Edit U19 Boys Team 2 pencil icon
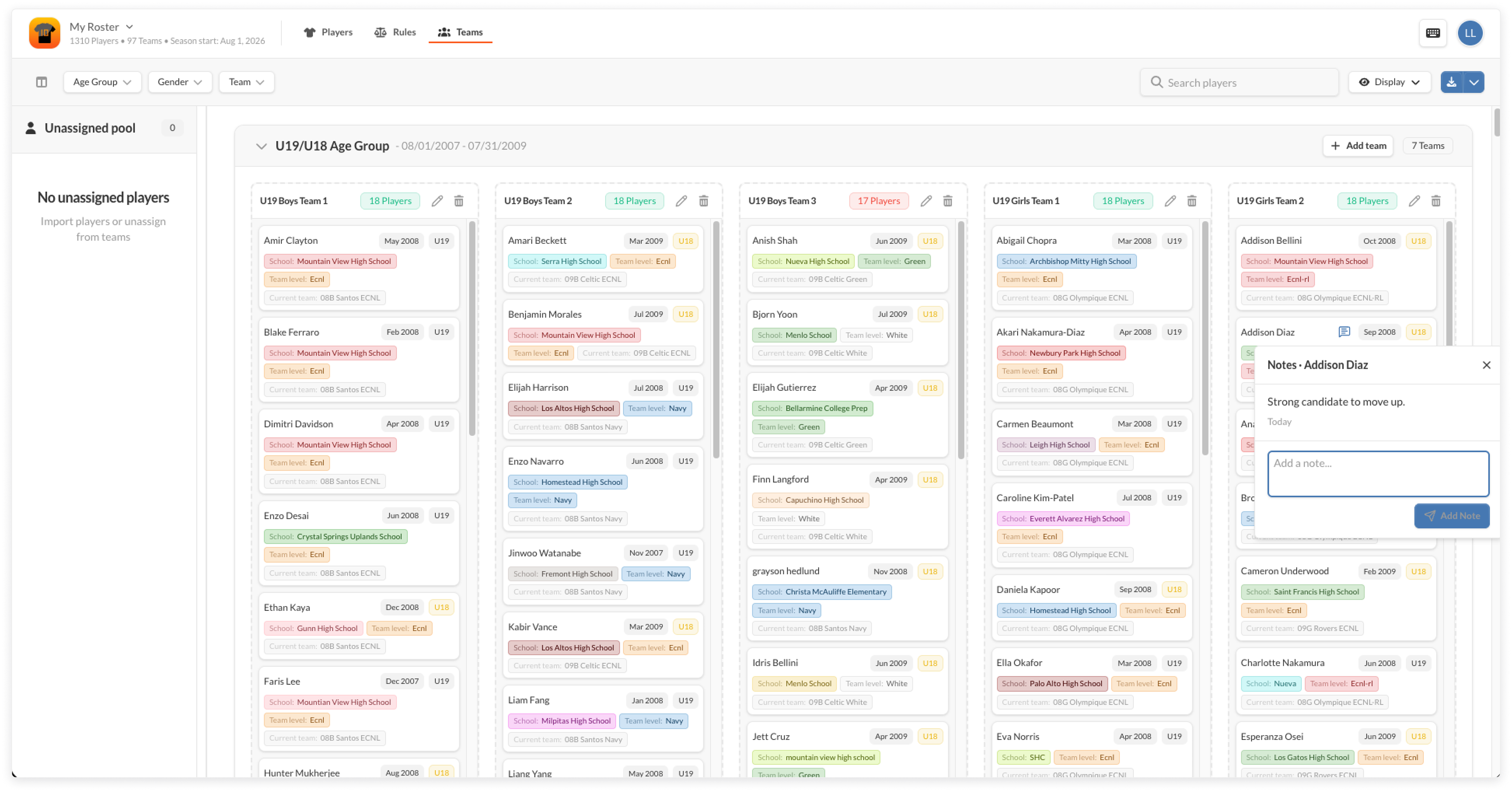This screenshot has height=792, width=1512. pos(681,201)
